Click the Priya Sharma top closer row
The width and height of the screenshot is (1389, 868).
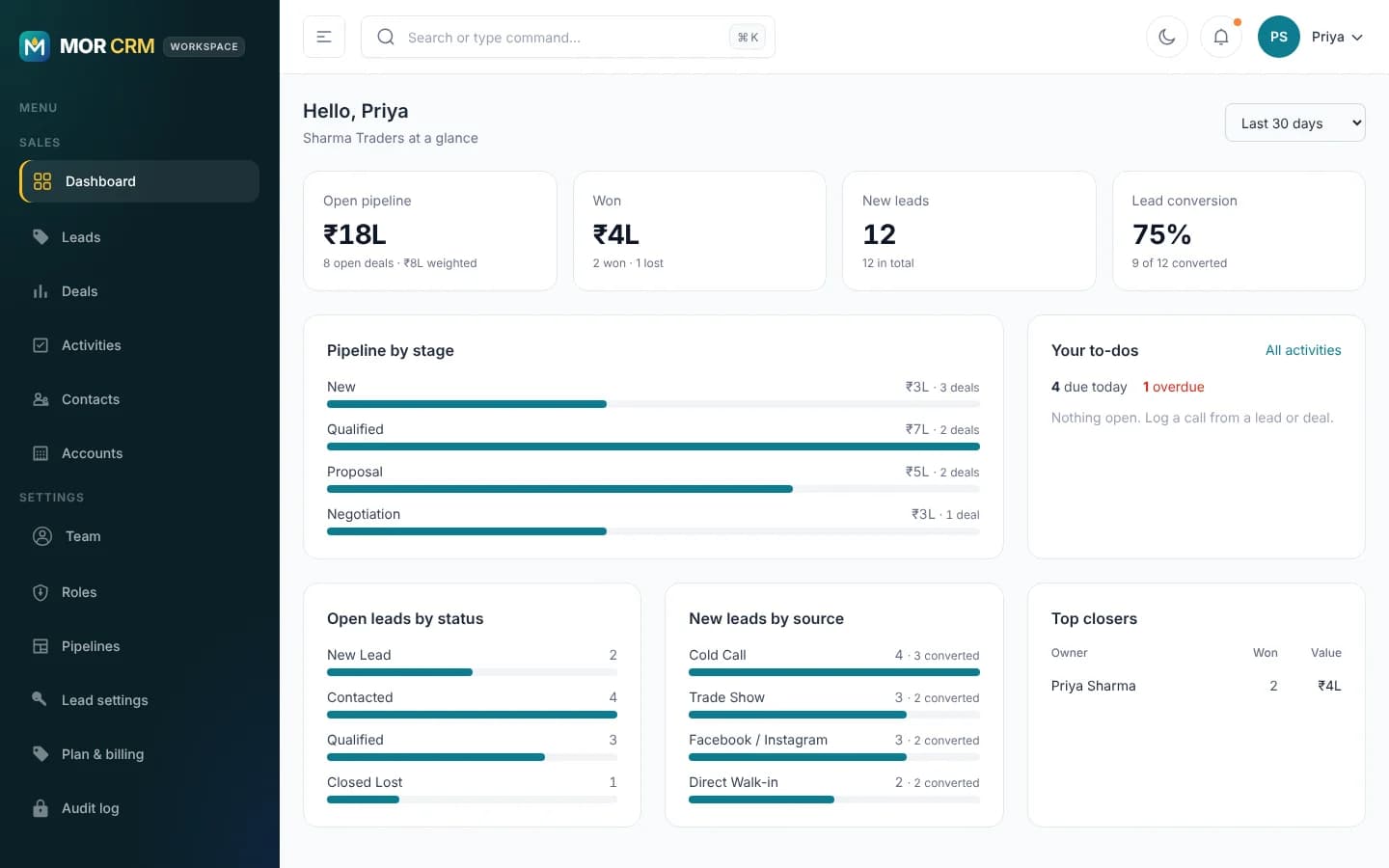click(x=1196, y=686)
